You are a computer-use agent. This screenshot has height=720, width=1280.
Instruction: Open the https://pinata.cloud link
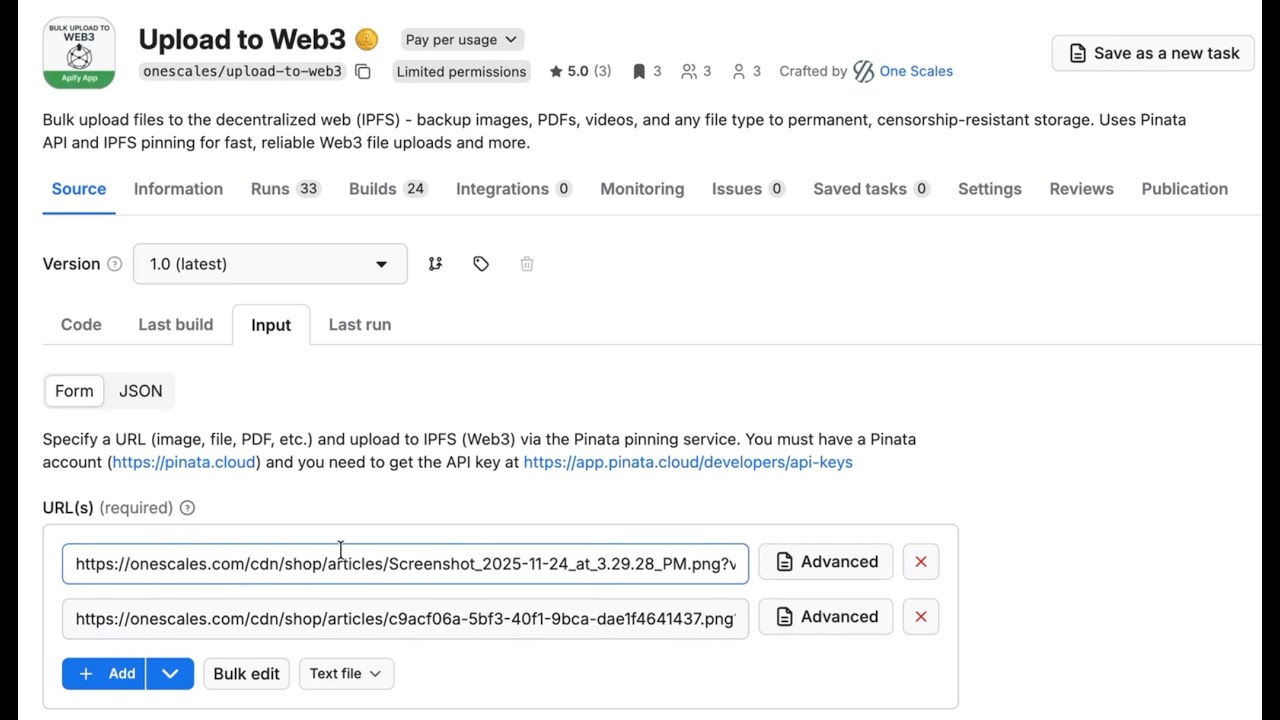(184, 462)
